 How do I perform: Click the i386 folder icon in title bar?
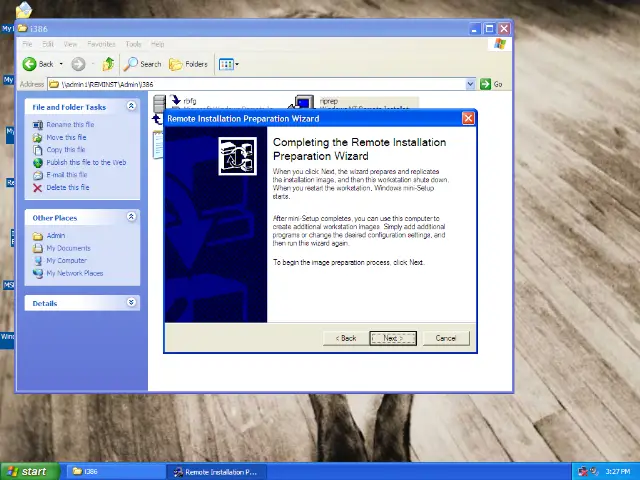point(23,28)
